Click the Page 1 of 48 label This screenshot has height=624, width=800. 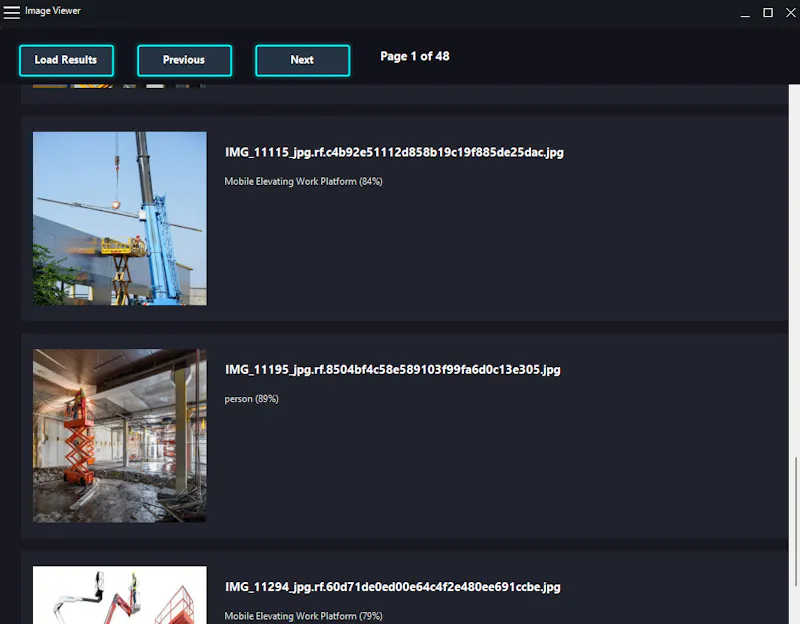pos(415,56)
